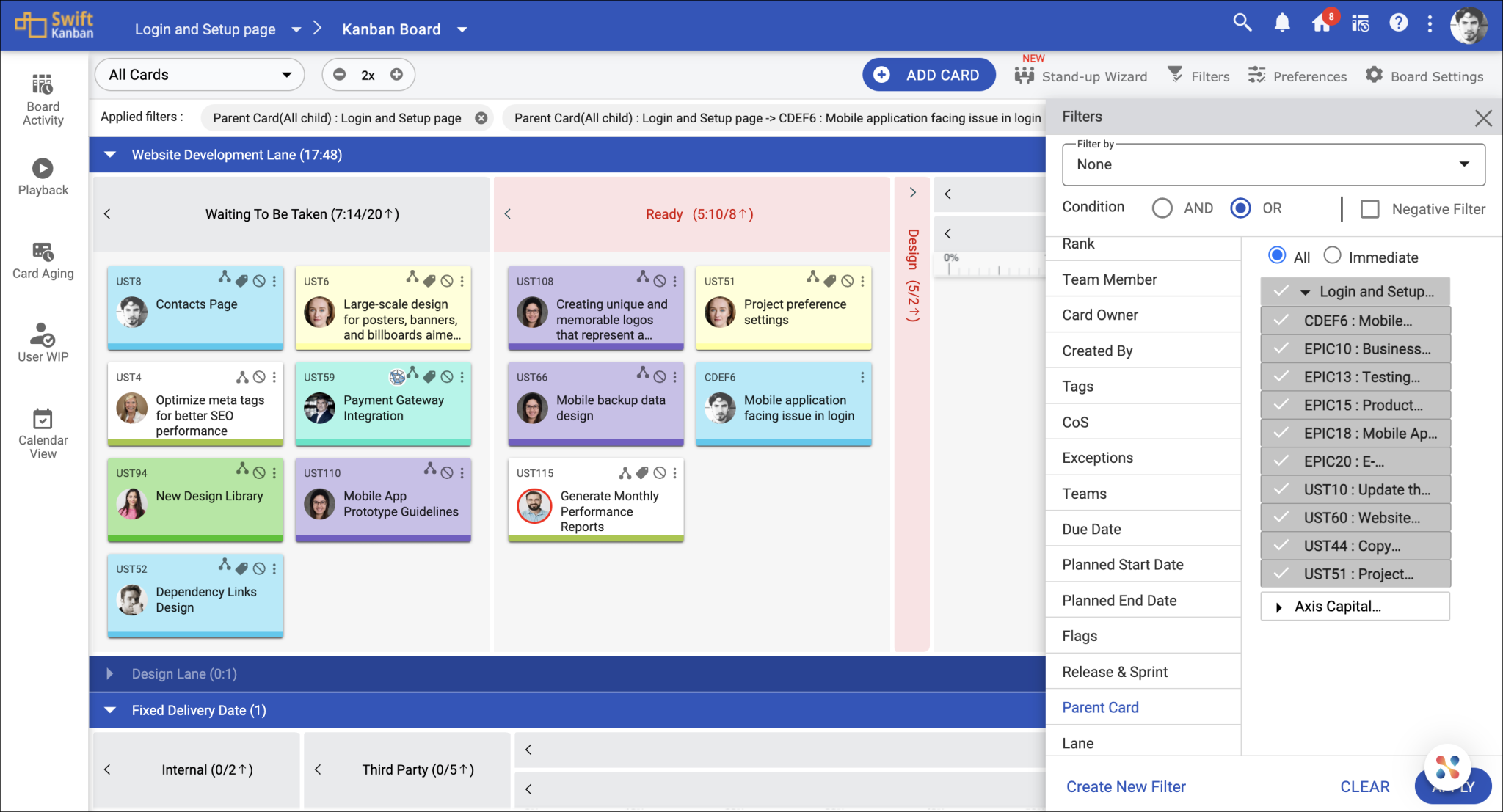The height and width of the screenshot is (812, 1503).
Task: Open Board Settings
Action: point(1424,75)
